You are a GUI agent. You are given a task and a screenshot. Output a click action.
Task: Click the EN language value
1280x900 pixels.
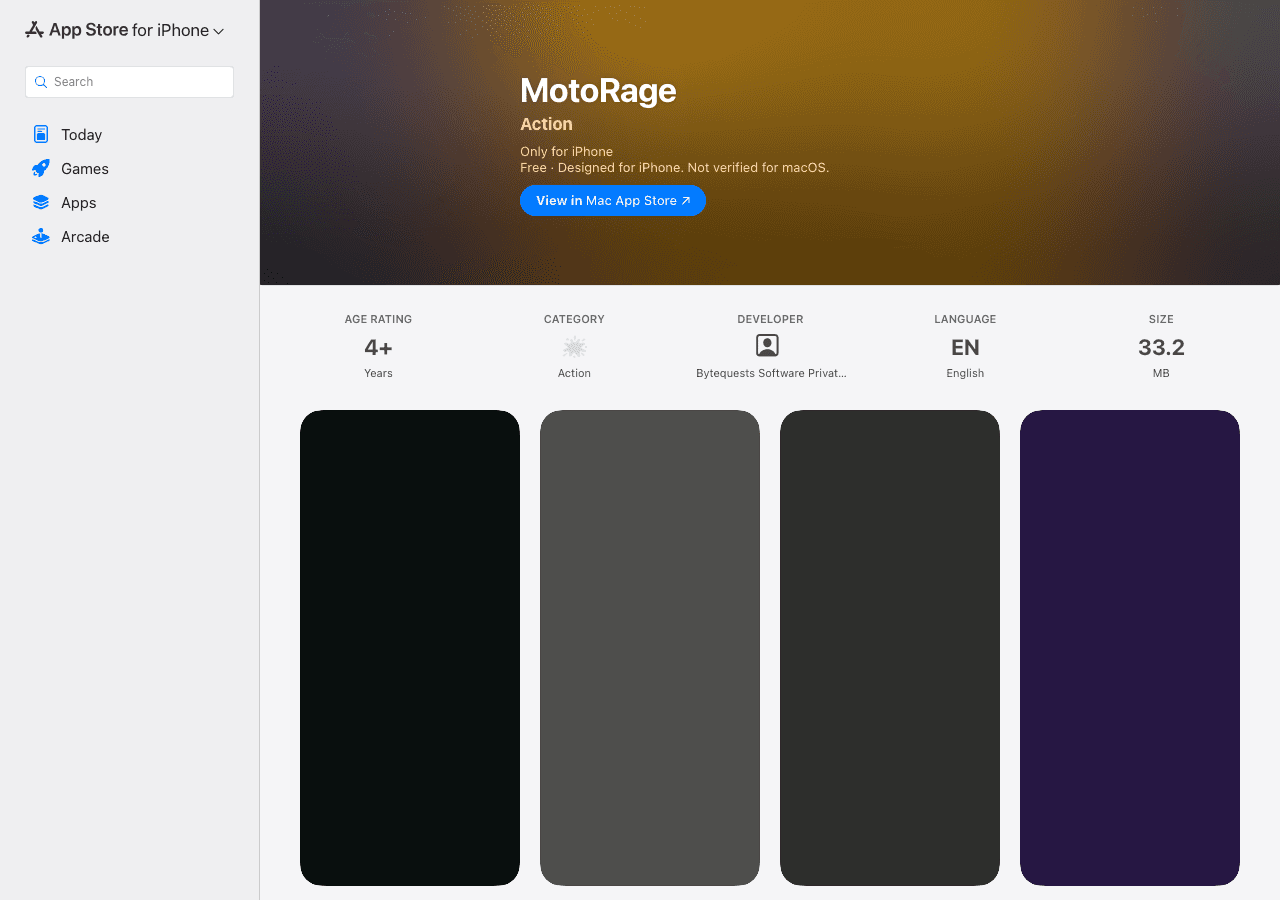[x=965, y=347]
